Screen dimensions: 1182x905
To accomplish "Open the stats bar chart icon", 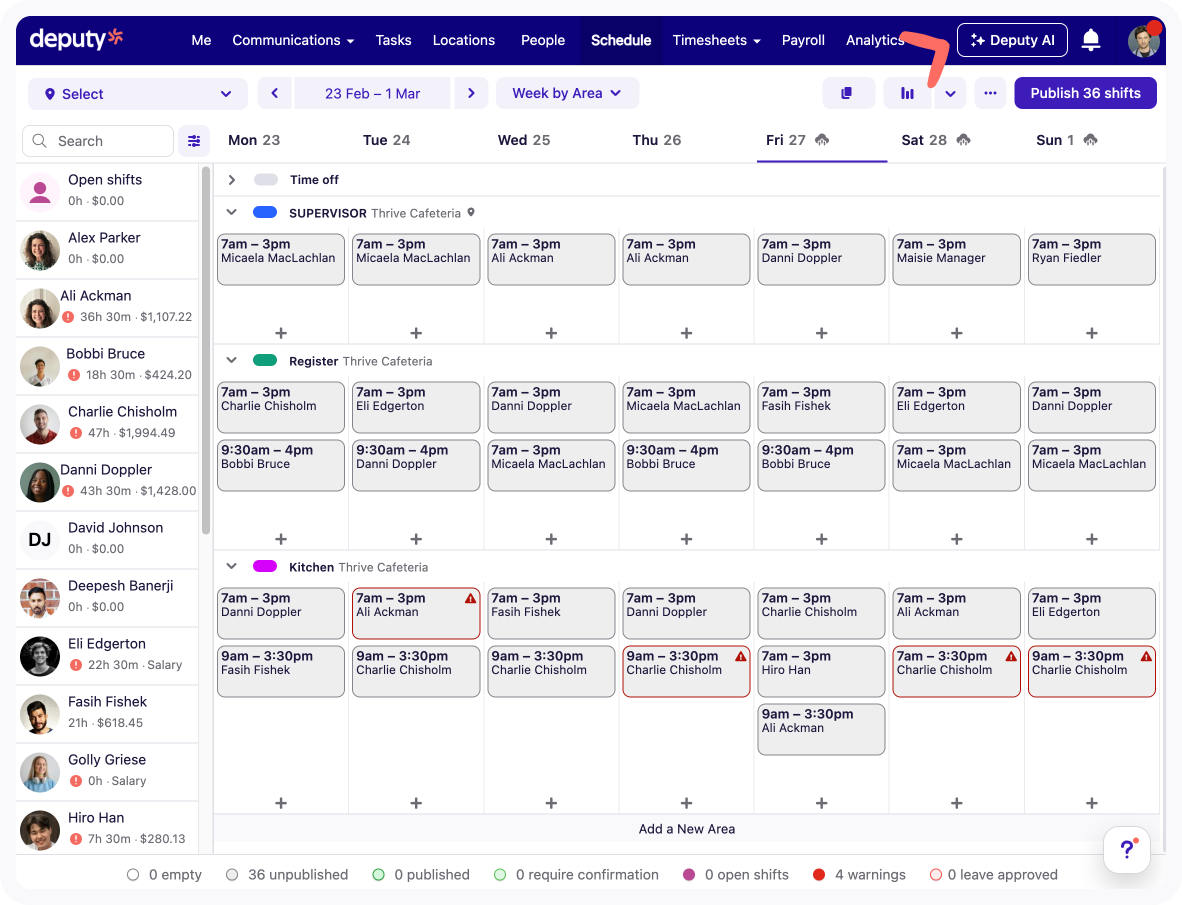I will coord(907,93).
